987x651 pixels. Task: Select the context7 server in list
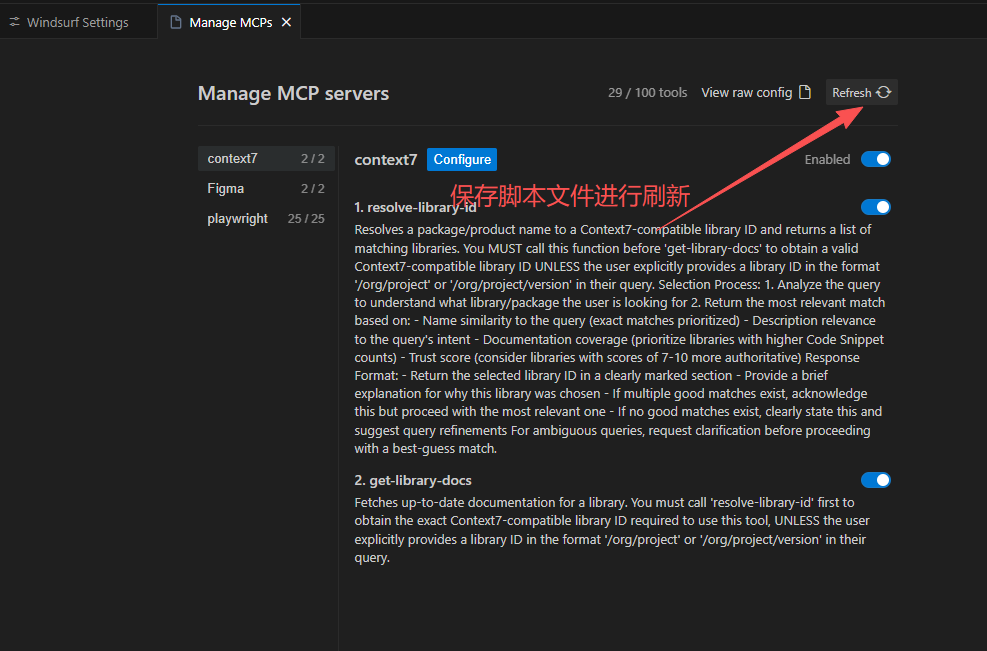tap(266, 159)
